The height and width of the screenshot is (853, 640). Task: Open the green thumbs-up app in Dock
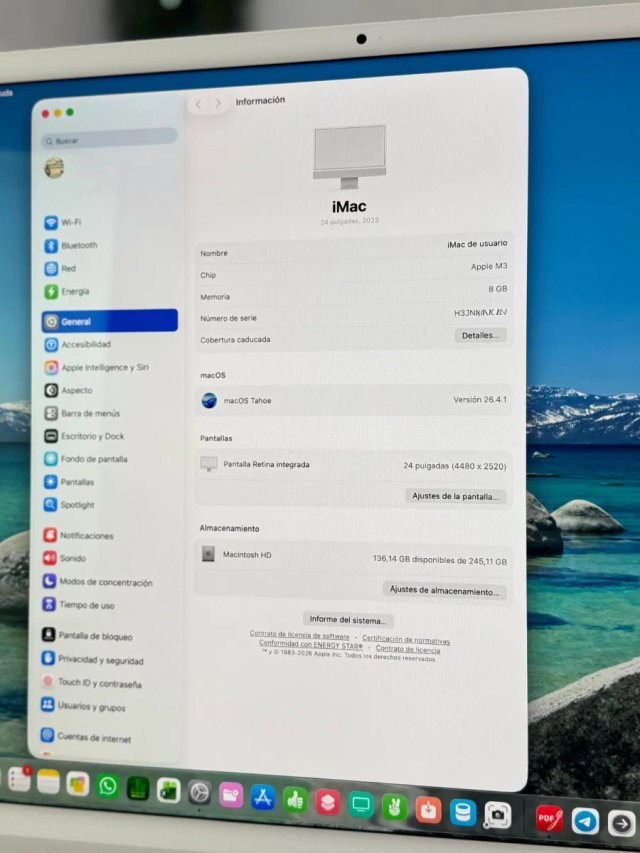pyautogui.click(x=296, y=800)
